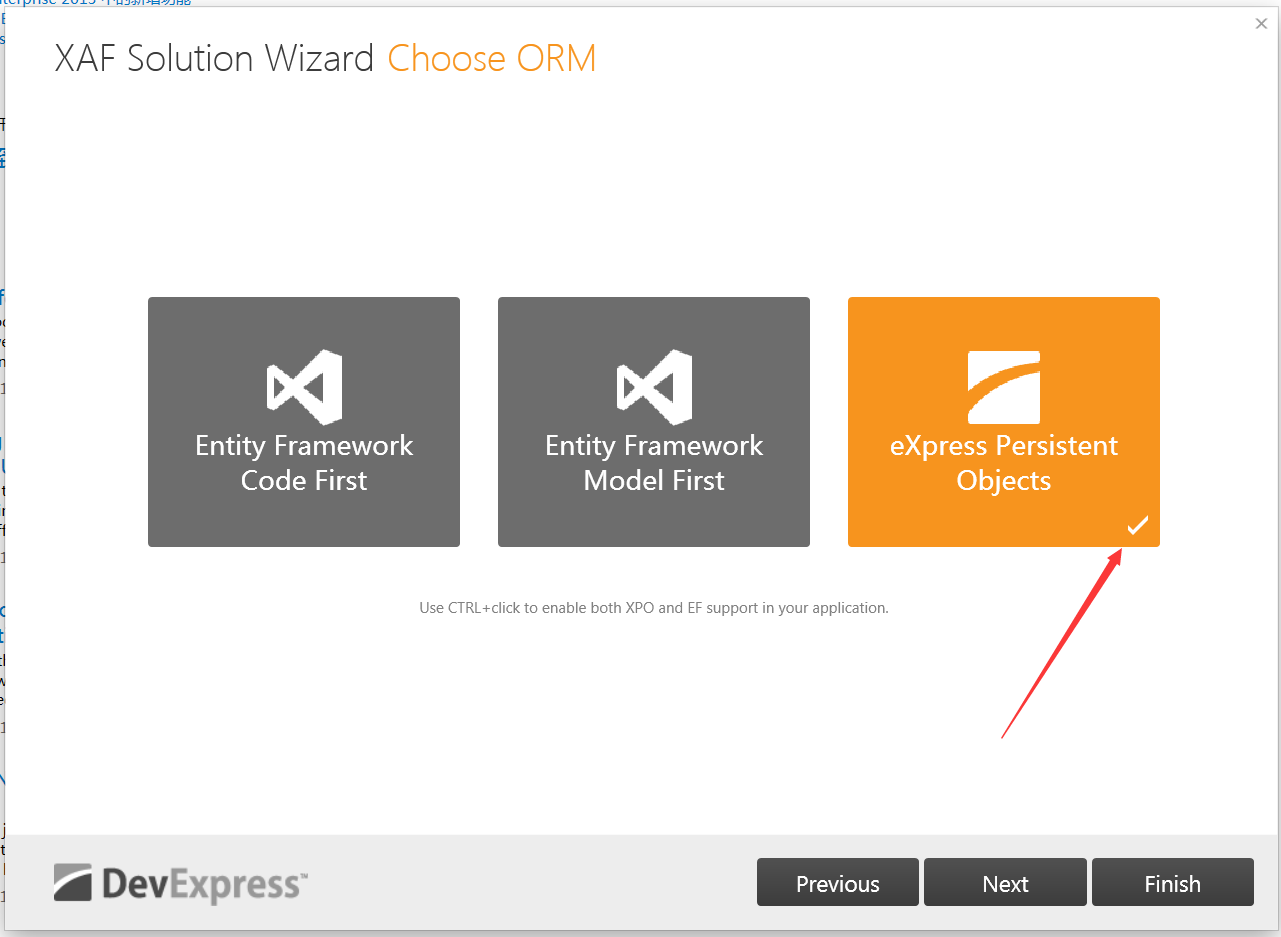This screenshot has height=937, width=1281.
Task: Click the Visual Studio icon on Model First tile
Action: (x=654, y=387)
